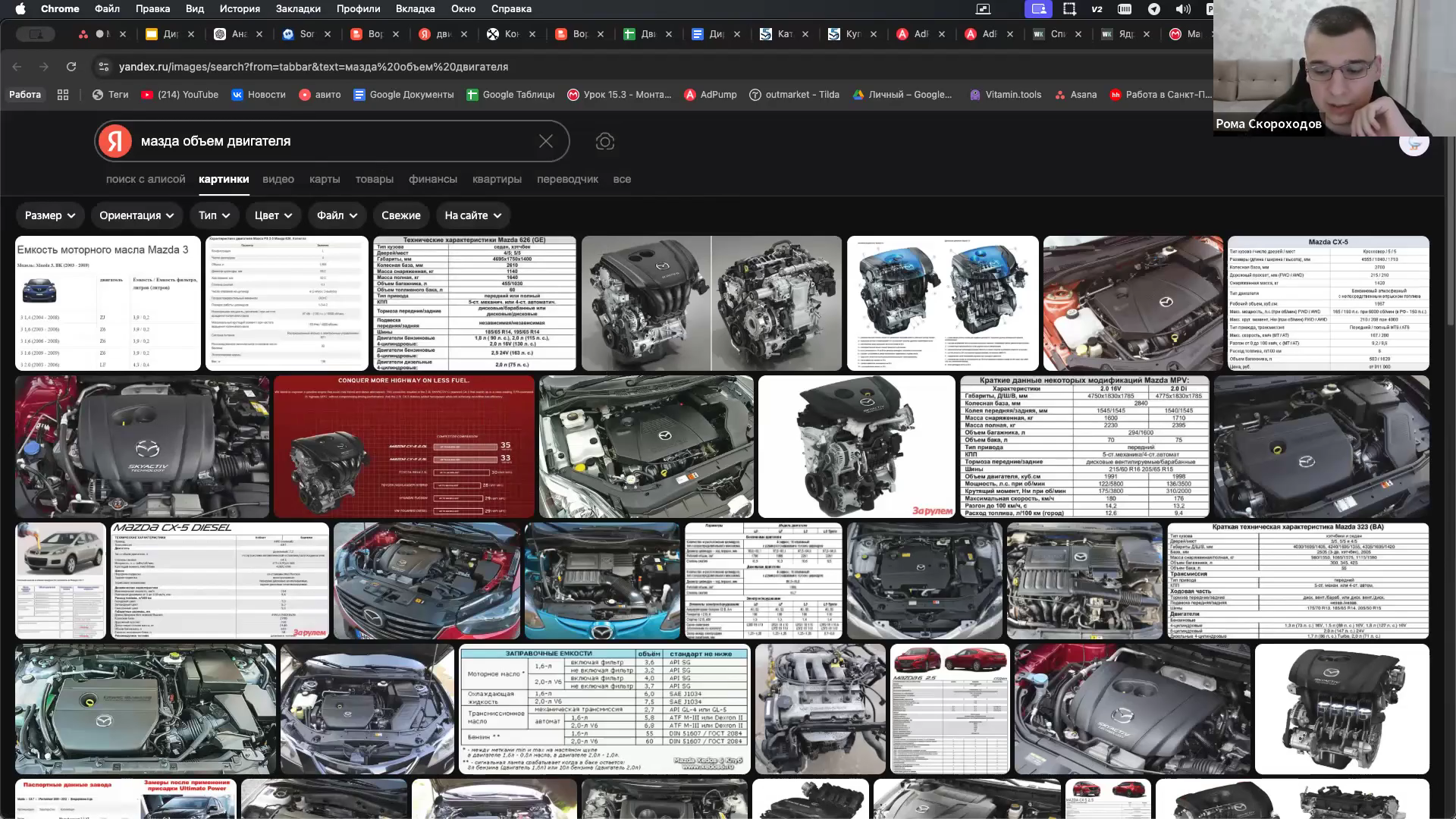Click the Yandex logo in search bar
1456x819 pixels.
point(115,141)
